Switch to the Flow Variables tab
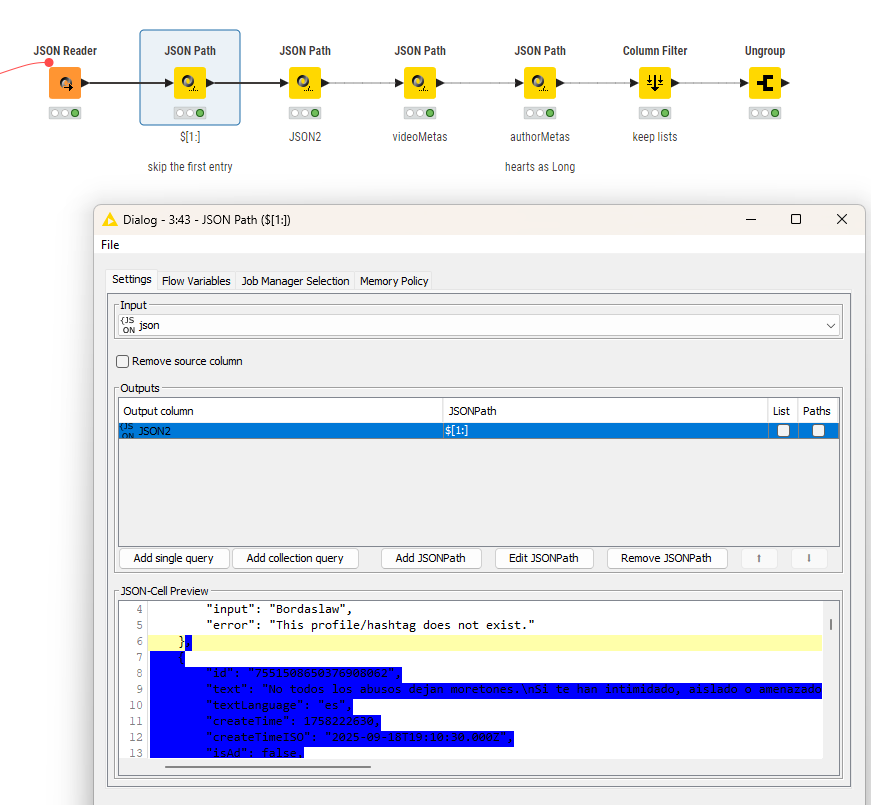The height and width of the screenshot is (805, 871). [196, 281]
